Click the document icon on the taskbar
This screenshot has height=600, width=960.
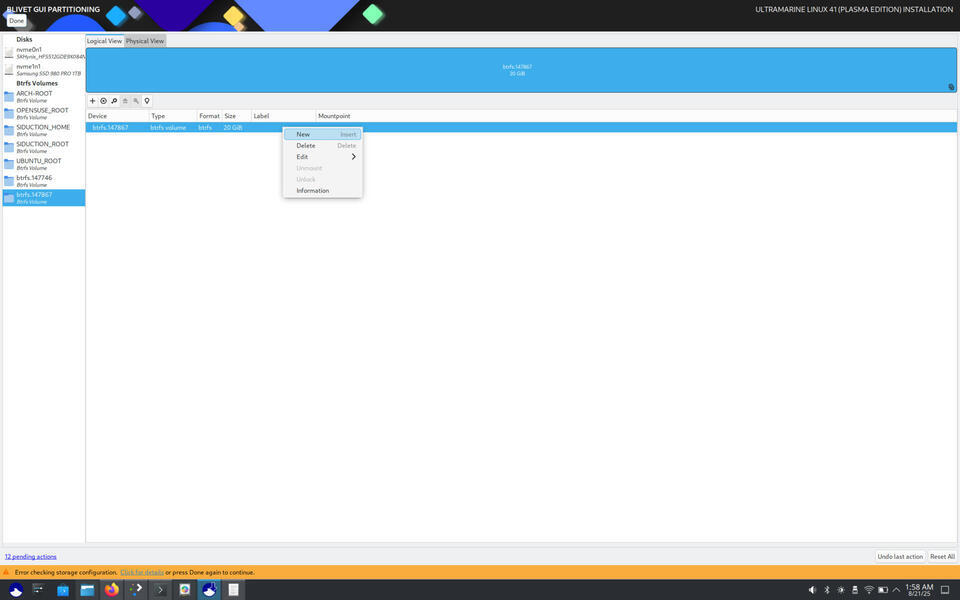coord(233,590)
